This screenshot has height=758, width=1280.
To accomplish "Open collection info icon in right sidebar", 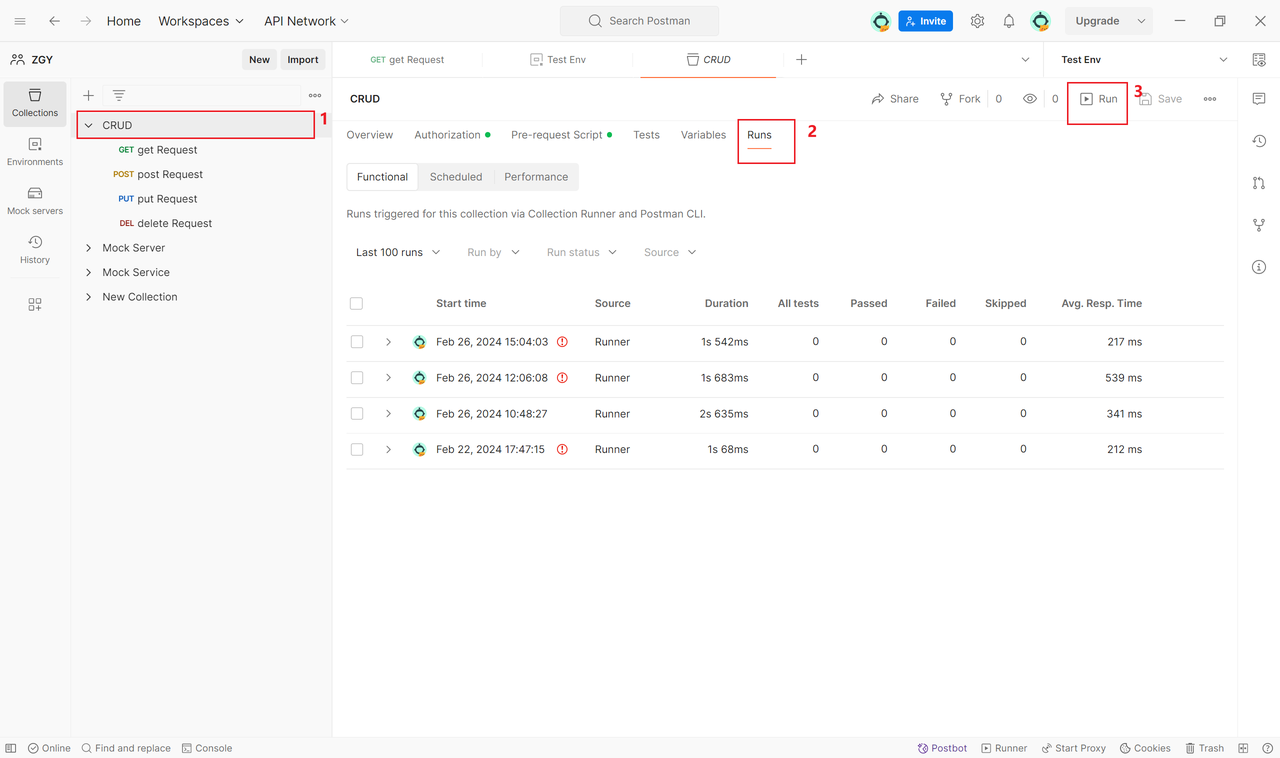I will click(1259, 267).
